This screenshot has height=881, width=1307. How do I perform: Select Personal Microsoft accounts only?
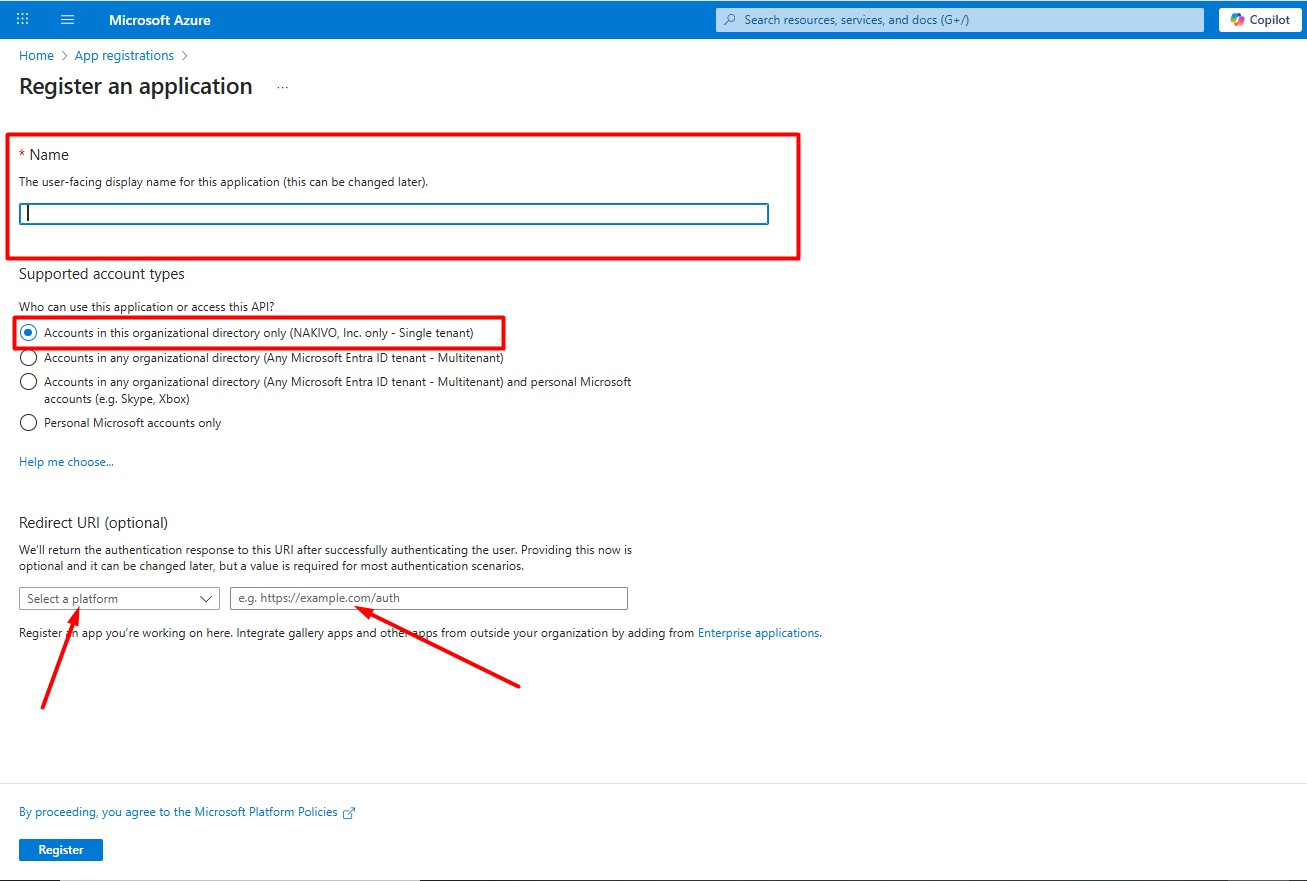pyautogui.click(x=28, y=423)
